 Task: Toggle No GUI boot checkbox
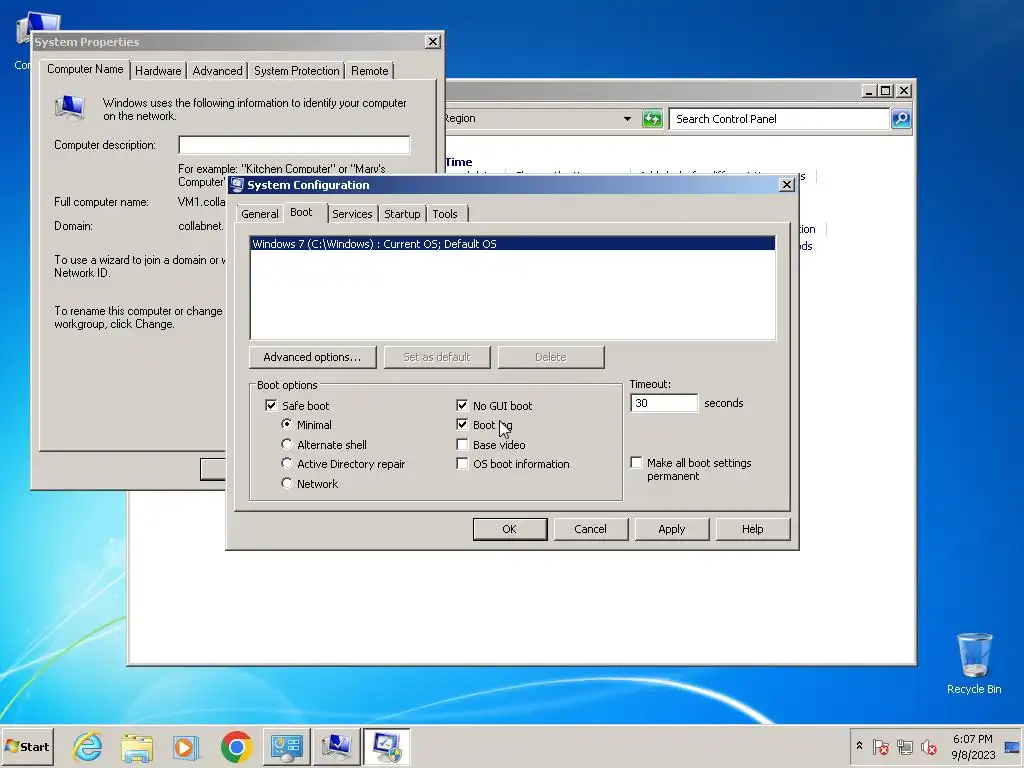462,406
